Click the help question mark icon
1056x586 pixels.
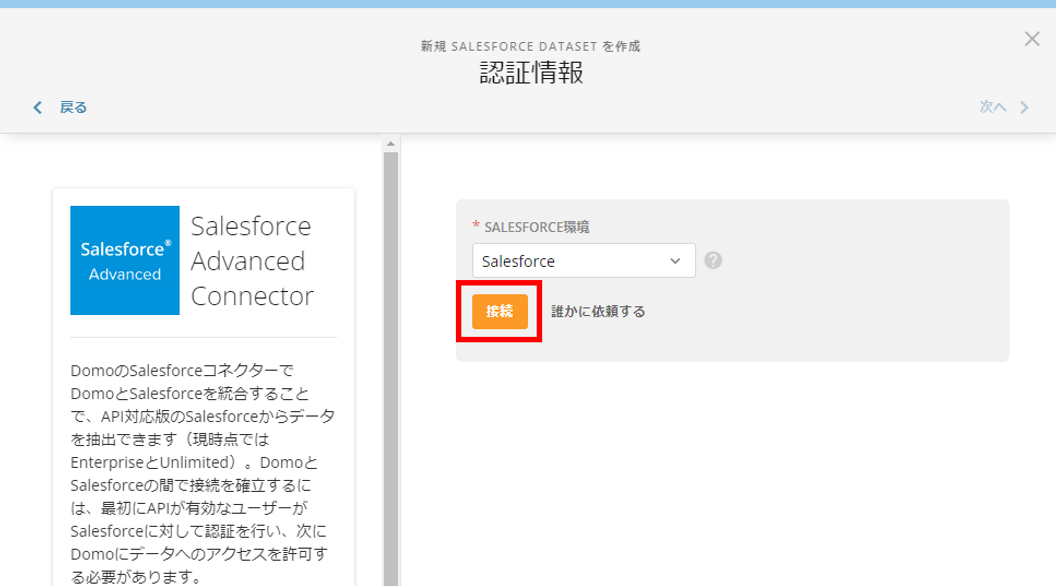pos(713,261)
